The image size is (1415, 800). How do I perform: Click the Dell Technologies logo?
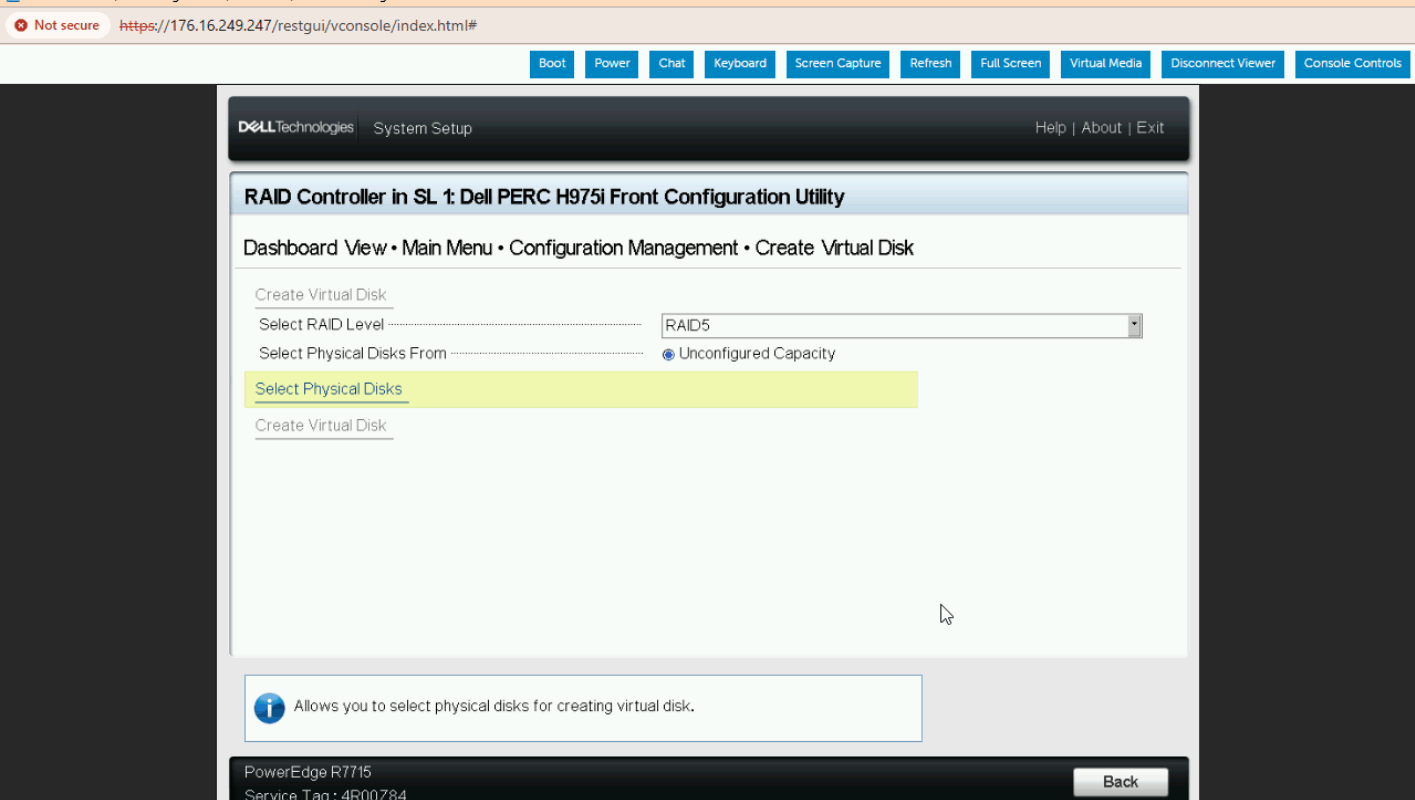pos(296,128)
